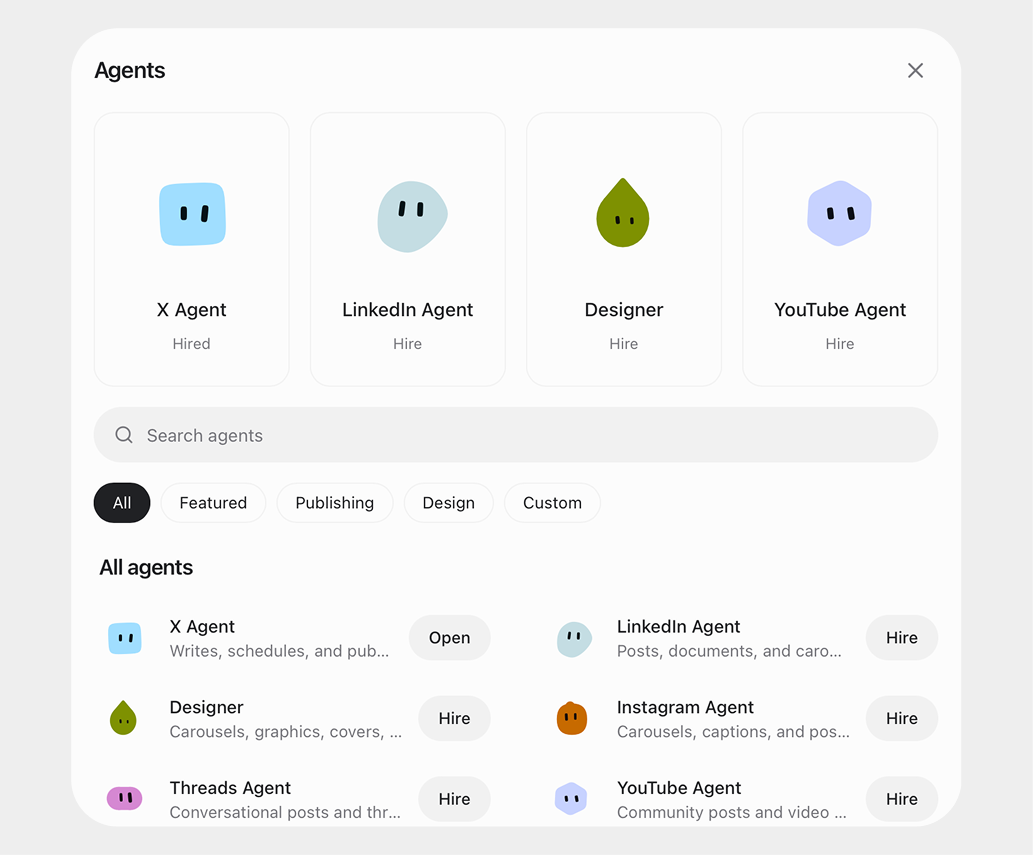Click the X Agent title in featured card
1033x855 pixels.
point(192,310)
